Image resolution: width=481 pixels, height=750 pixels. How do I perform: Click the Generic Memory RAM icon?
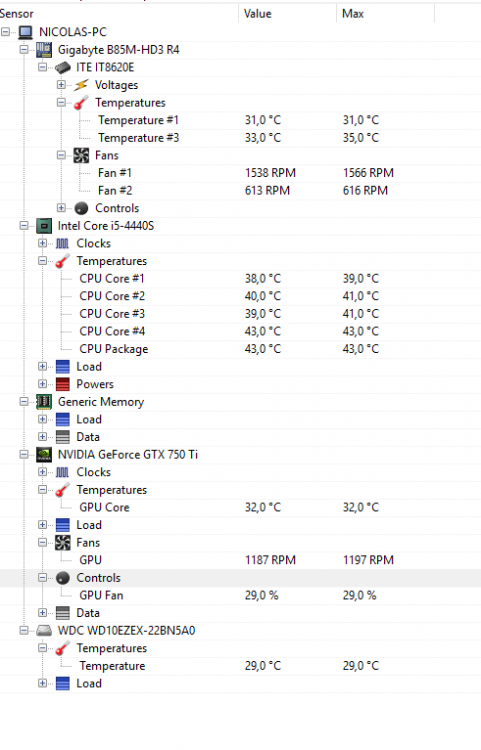point(44,402)
